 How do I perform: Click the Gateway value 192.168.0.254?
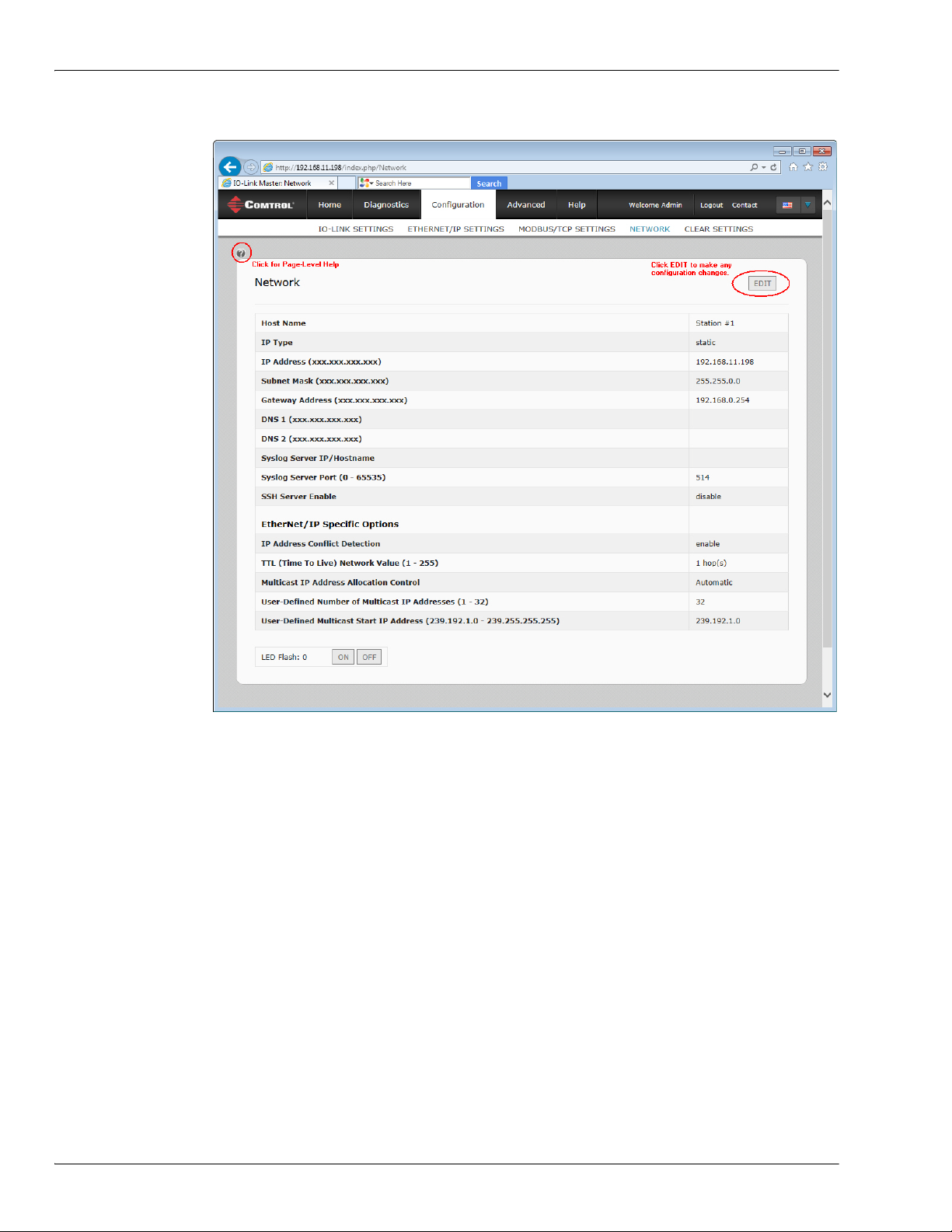tap(723, 400)
